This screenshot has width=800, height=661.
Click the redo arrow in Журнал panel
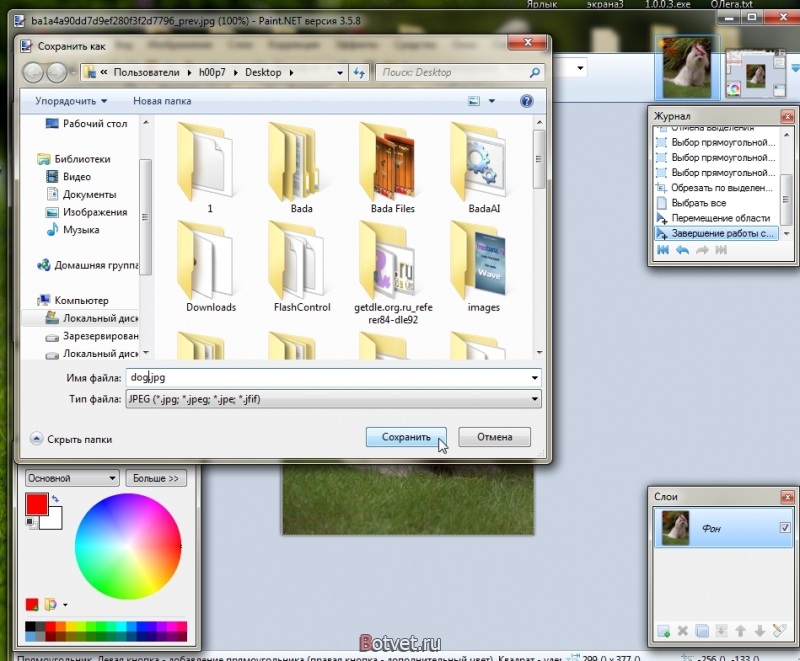click(x=702, y=250)
